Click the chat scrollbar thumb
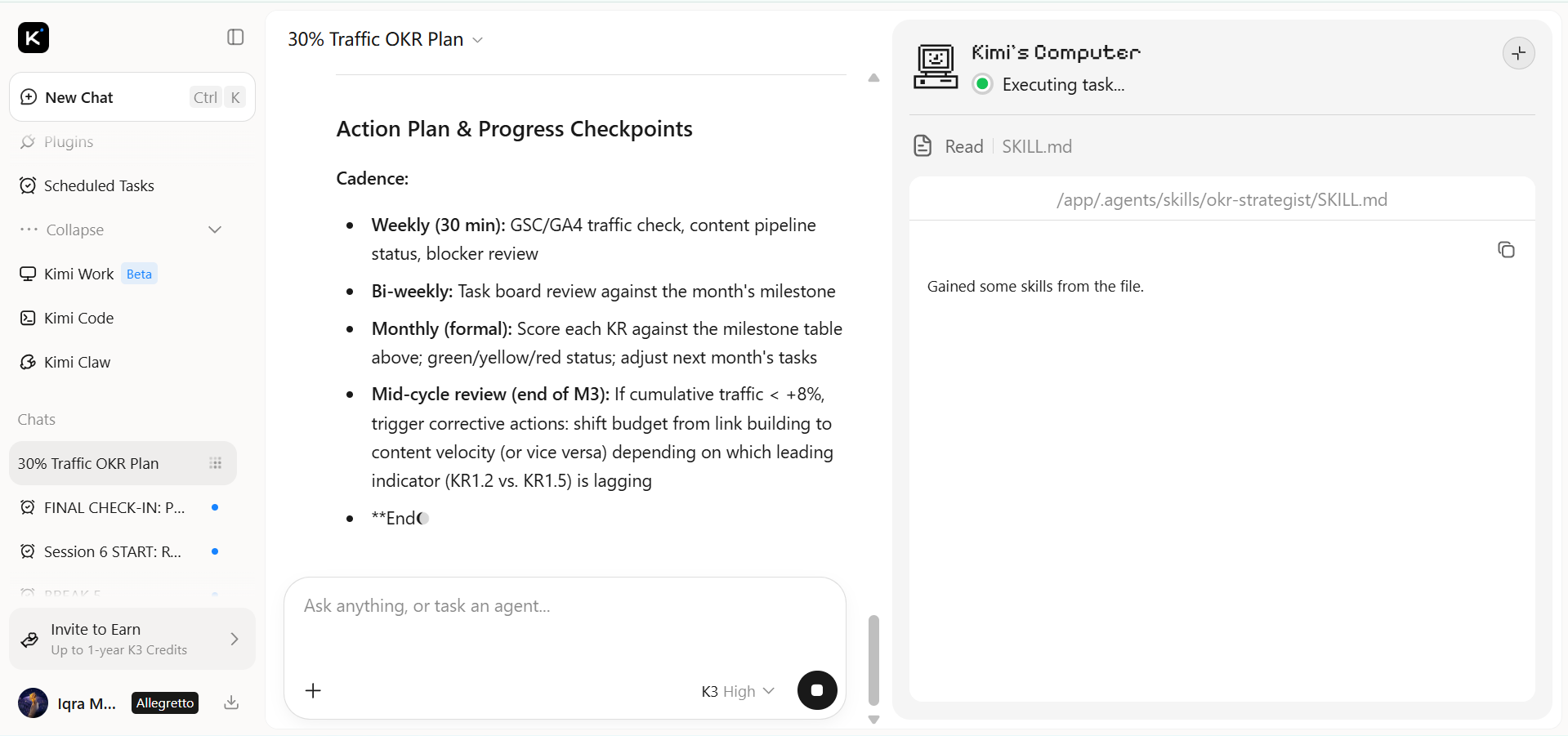 873,660
